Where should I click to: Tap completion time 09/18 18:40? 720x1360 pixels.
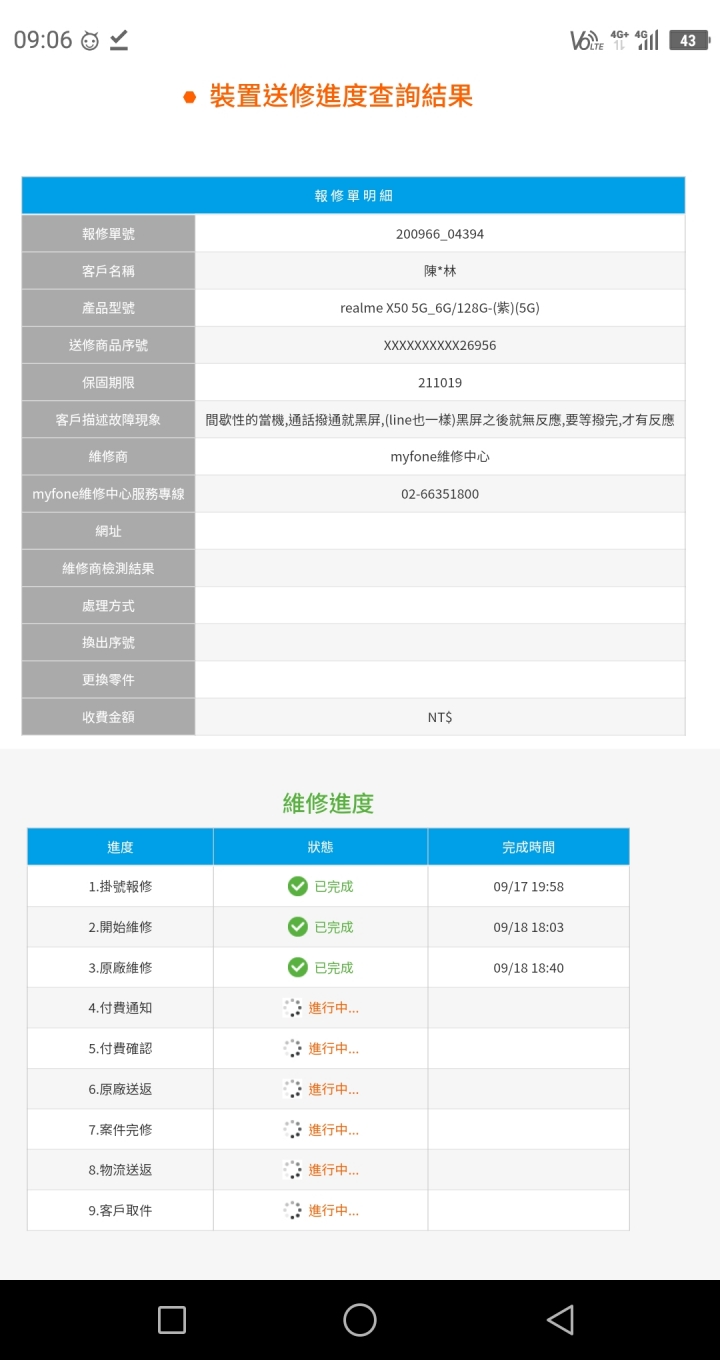pyautogui.click(x=528, y=968)
